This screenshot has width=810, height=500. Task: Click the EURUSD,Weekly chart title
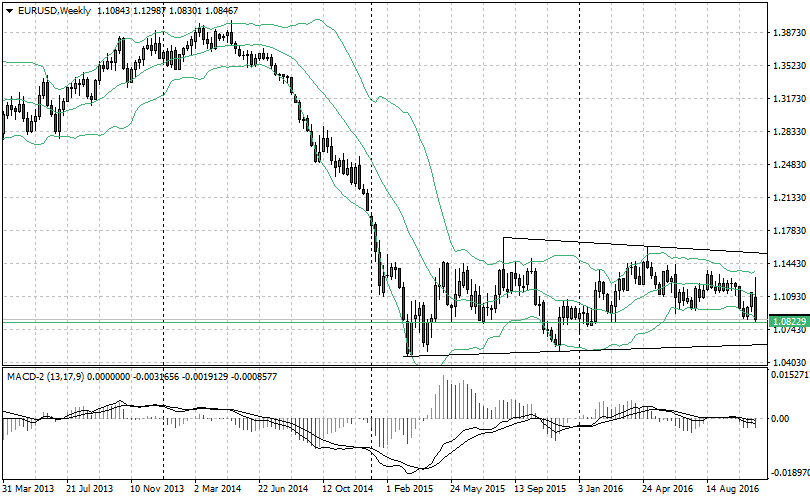[x=54, y=10]
